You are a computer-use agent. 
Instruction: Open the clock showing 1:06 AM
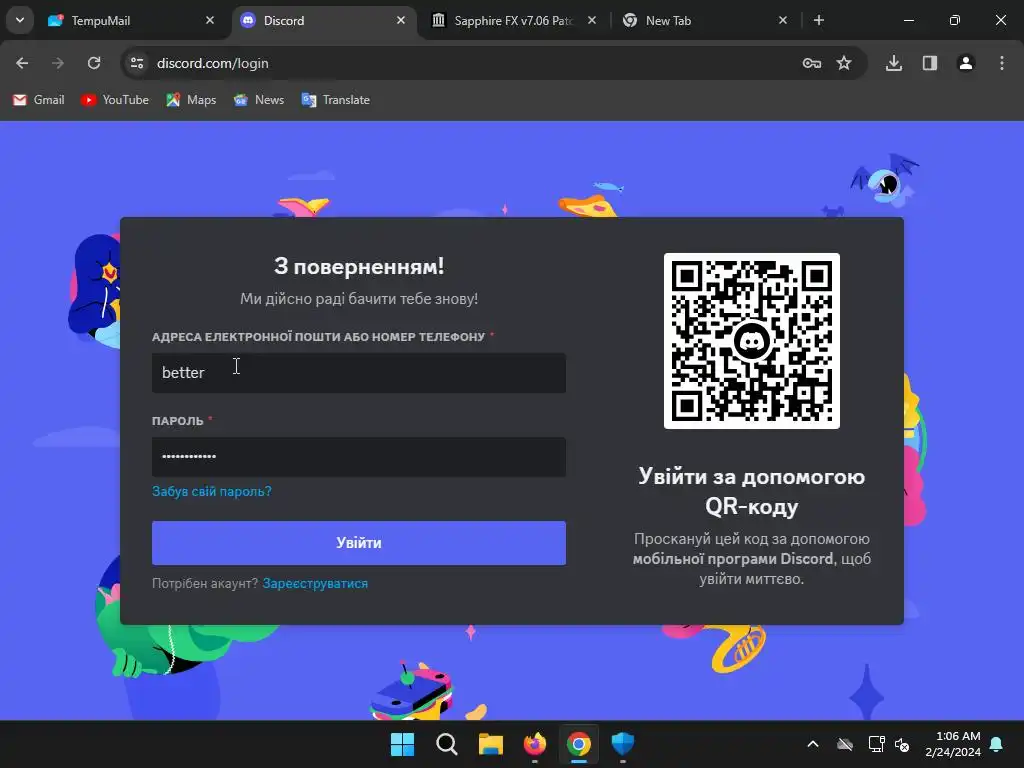point(953,744)
